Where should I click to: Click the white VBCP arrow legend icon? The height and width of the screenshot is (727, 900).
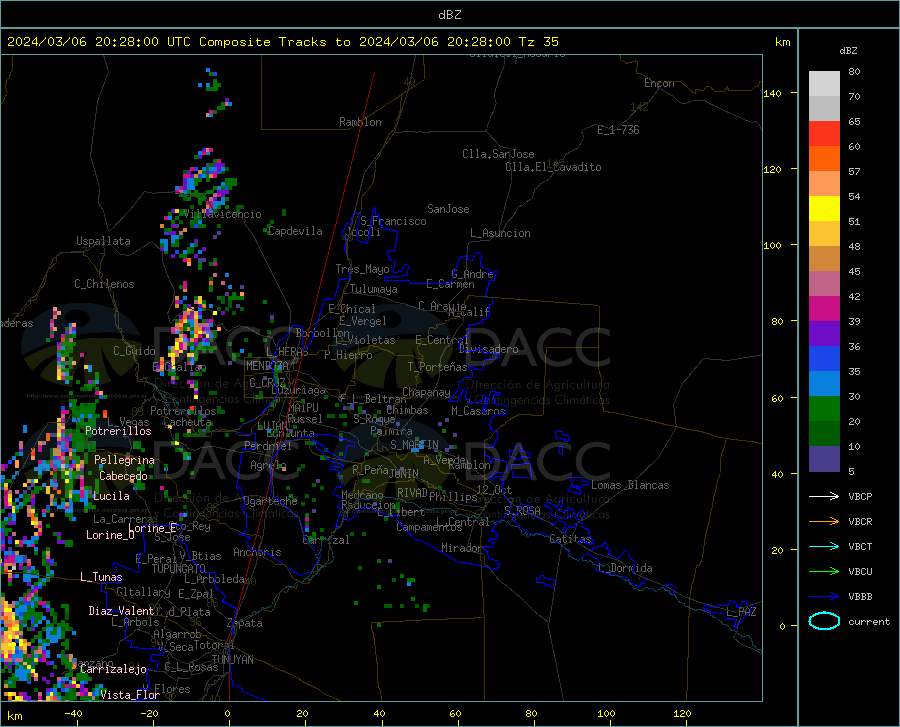point(824,496)
